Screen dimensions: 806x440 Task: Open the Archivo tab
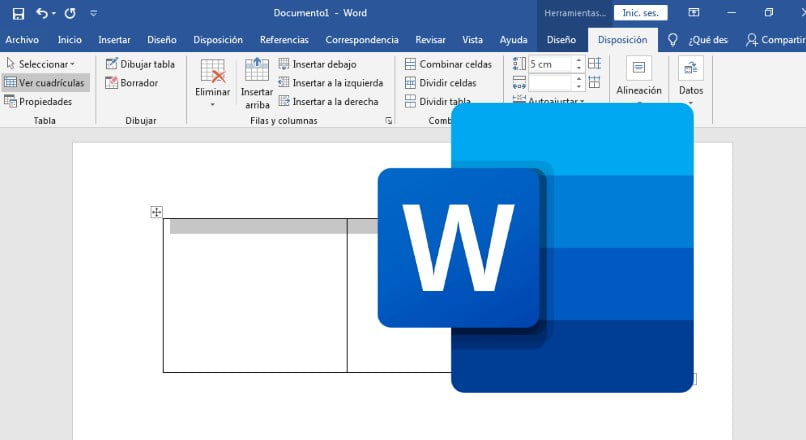tap(22, 40)
